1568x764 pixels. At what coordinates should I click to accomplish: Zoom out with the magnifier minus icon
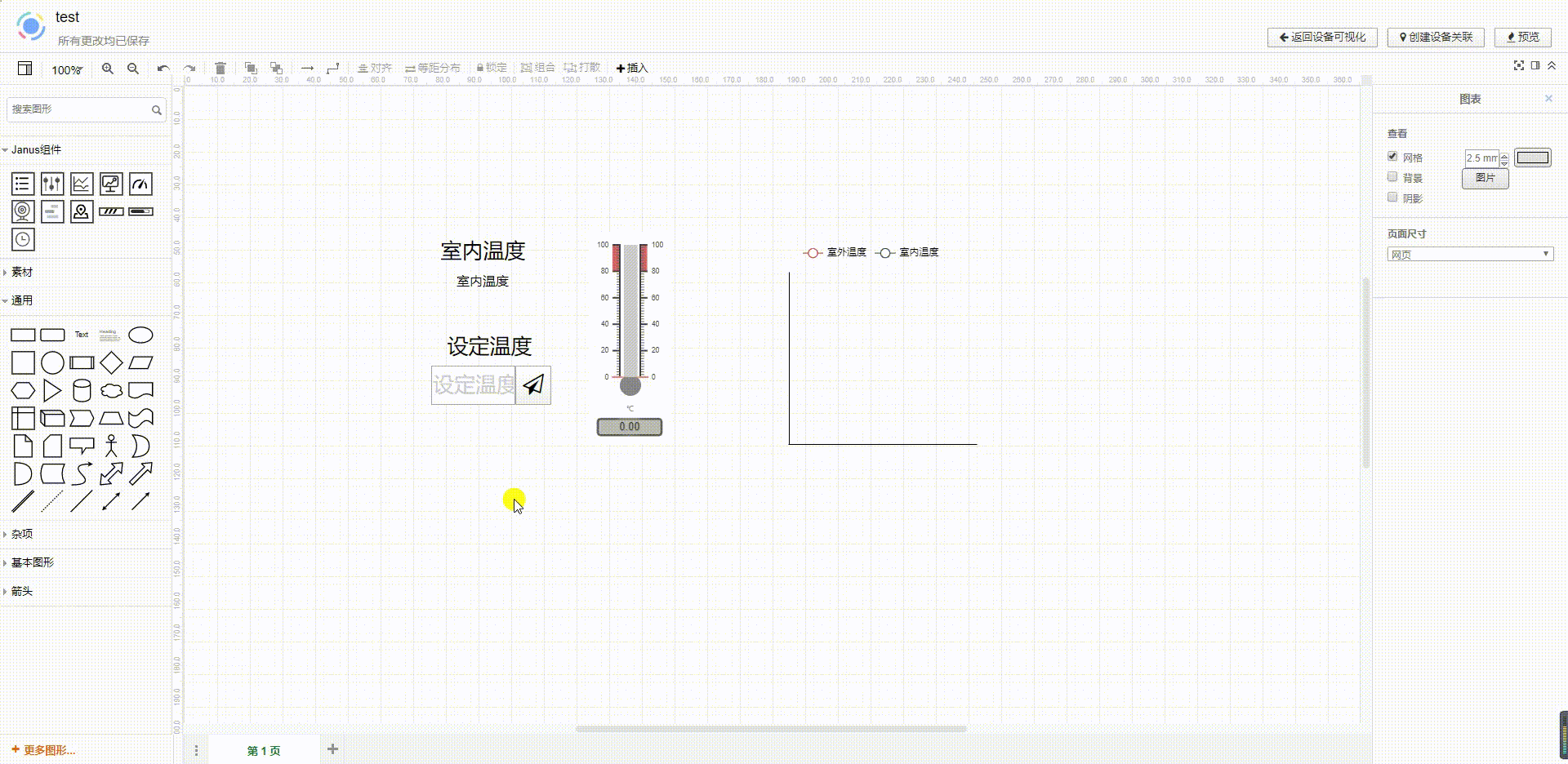pyautogui.click(x=133, y=69)
